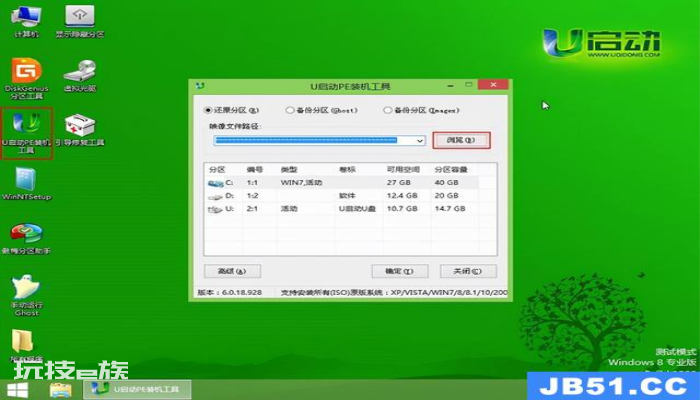Click the dialog title bar app icon
This screenshot has height=400, width=700.
pos(200,86)
